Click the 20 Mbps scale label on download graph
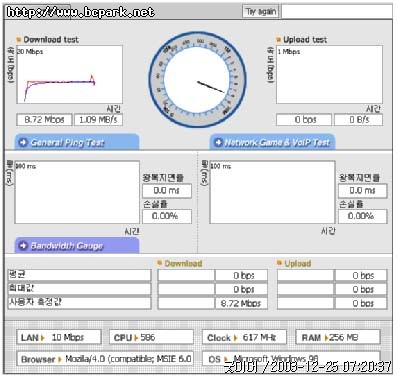The width and height of the screenshot is (397, 379). click(x=30, y=52)
